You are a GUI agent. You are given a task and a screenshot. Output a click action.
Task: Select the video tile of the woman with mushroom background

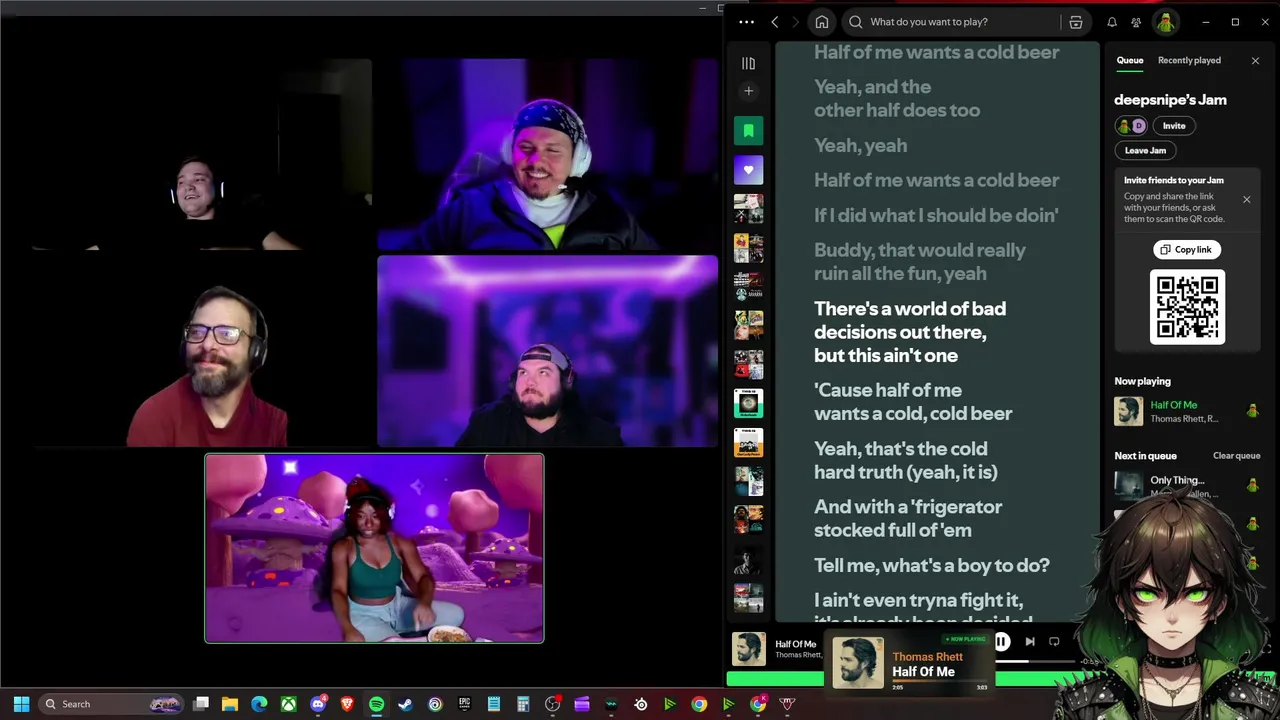(x=375, y=548)
